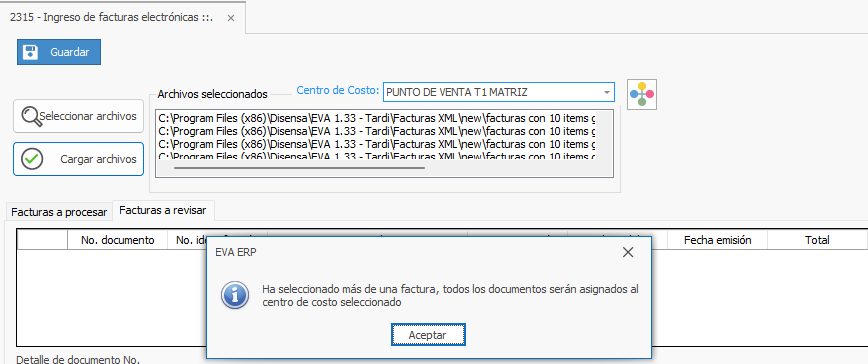Activate the 2315 Ingreso de facturas electrónicas tab

tap(111, 17)
